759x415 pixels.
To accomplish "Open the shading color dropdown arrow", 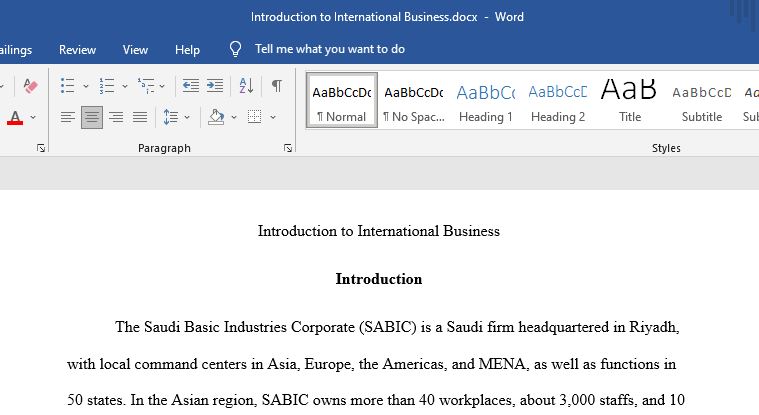I will pyautogui.click(x=234, y=117).
